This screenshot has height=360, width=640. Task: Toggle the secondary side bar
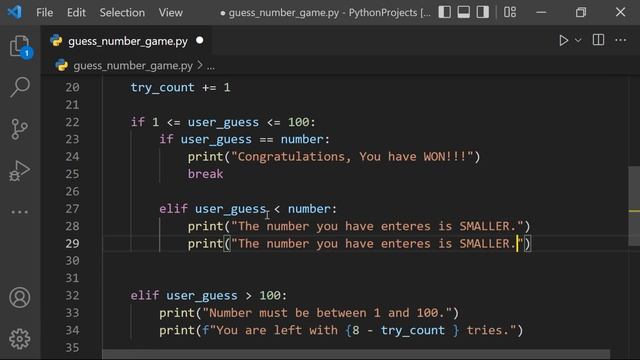pyautogui.click(x=483, y=12)
